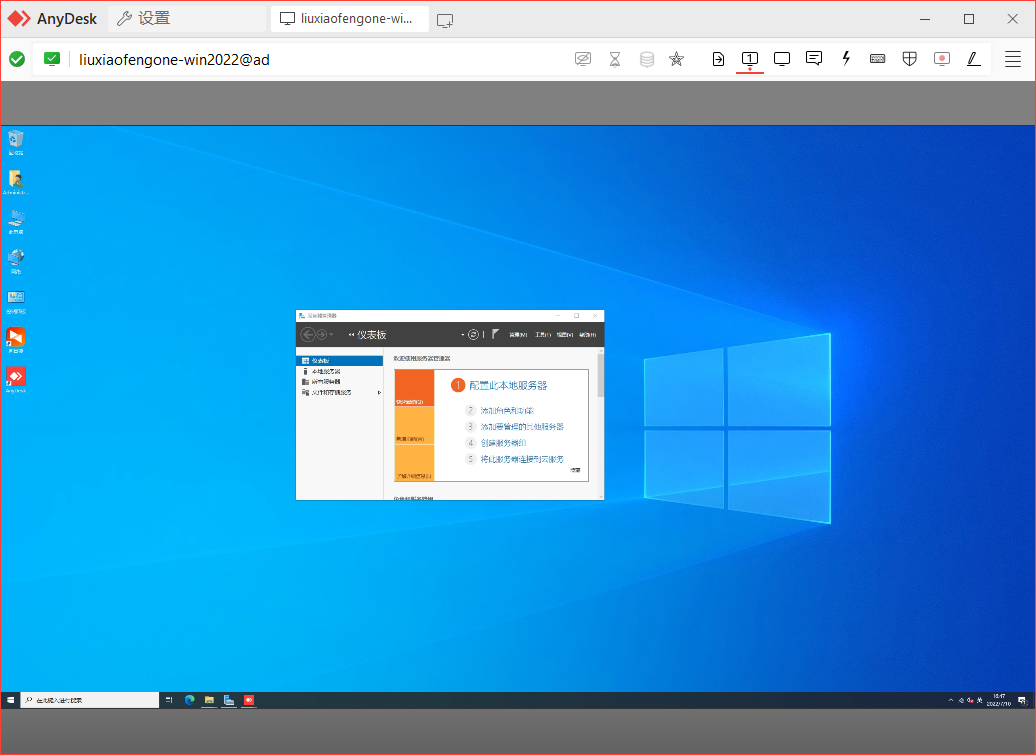Screen dimensions: 1036x755
Task: Open a new session tab button
Action: click(x=445, y=19)
